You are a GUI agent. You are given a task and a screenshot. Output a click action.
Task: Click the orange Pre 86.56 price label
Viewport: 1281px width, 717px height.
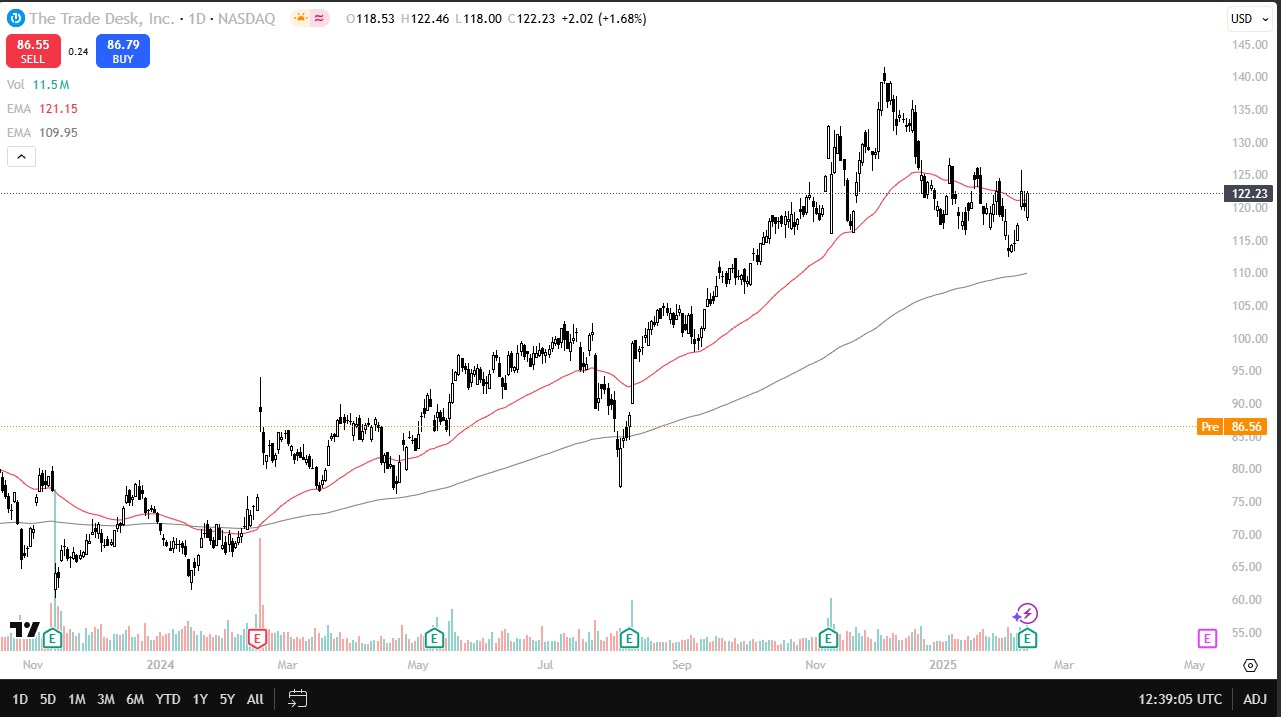(x=1233, y=426)
